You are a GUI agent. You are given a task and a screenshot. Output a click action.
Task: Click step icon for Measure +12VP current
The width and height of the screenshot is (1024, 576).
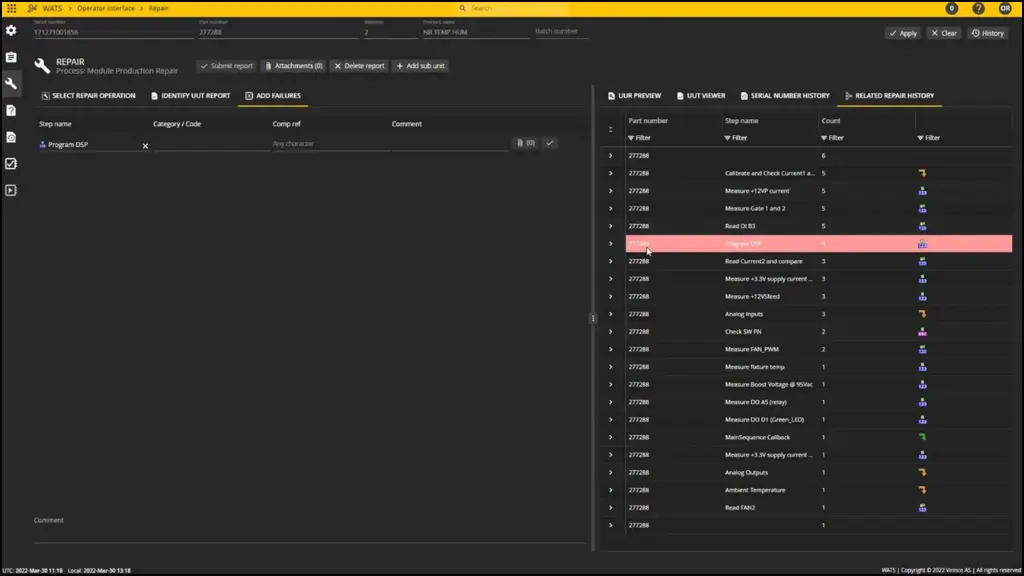point(922,191)
